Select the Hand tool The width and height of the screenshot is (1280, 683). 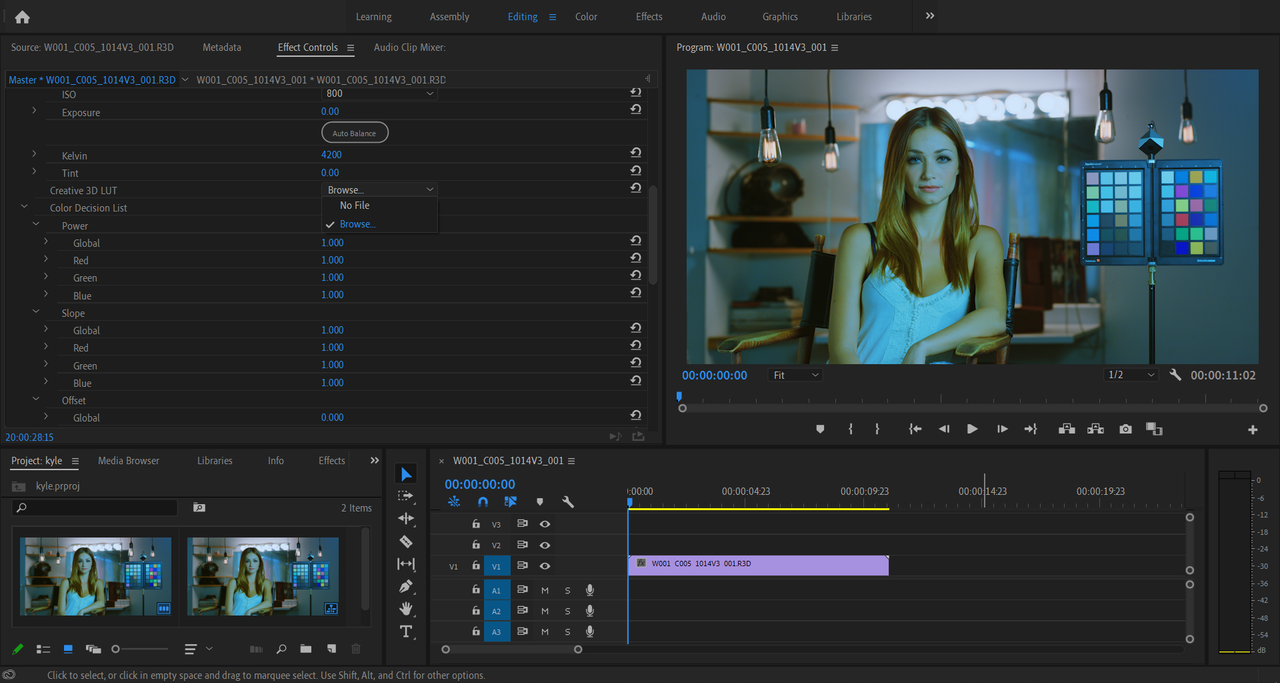click(406, 608)
